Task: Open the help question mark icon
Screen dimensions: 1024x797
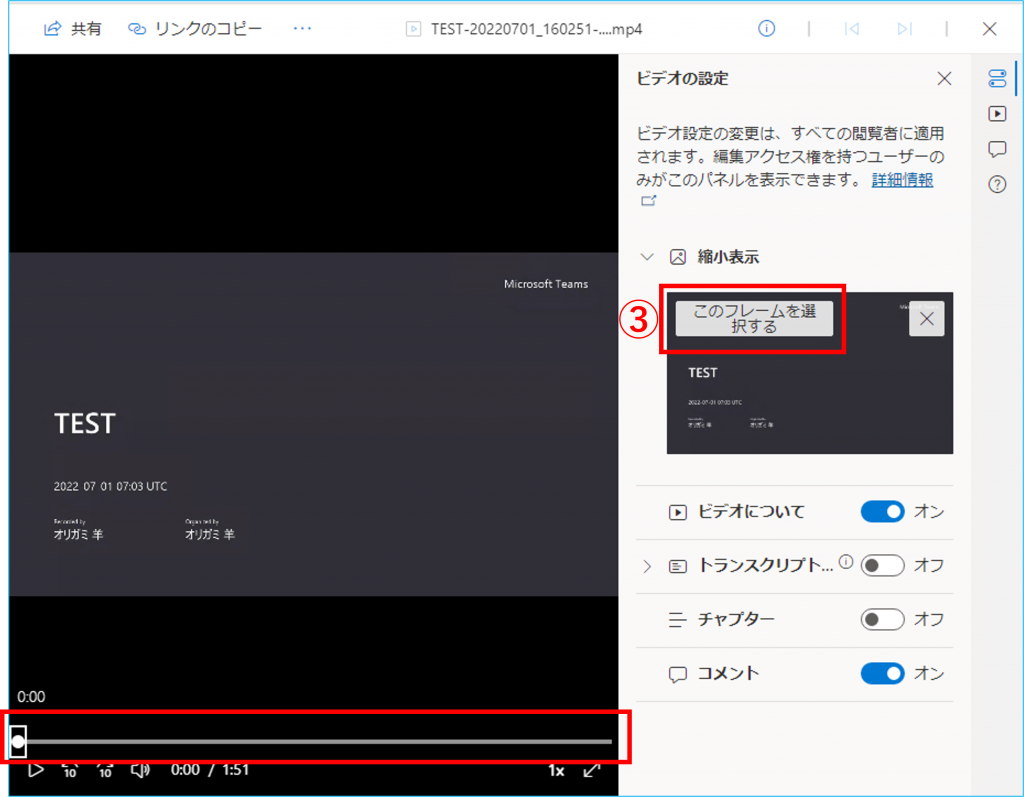Action: pos(996,185)
